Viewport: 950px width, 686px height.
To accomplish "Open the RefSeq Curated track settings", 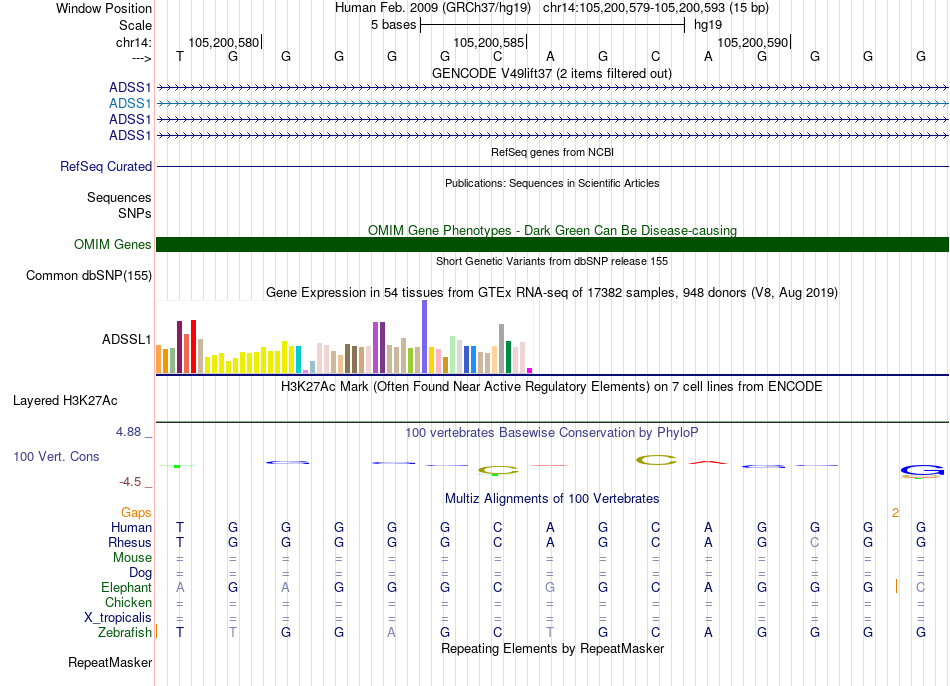I will [106, 167].
